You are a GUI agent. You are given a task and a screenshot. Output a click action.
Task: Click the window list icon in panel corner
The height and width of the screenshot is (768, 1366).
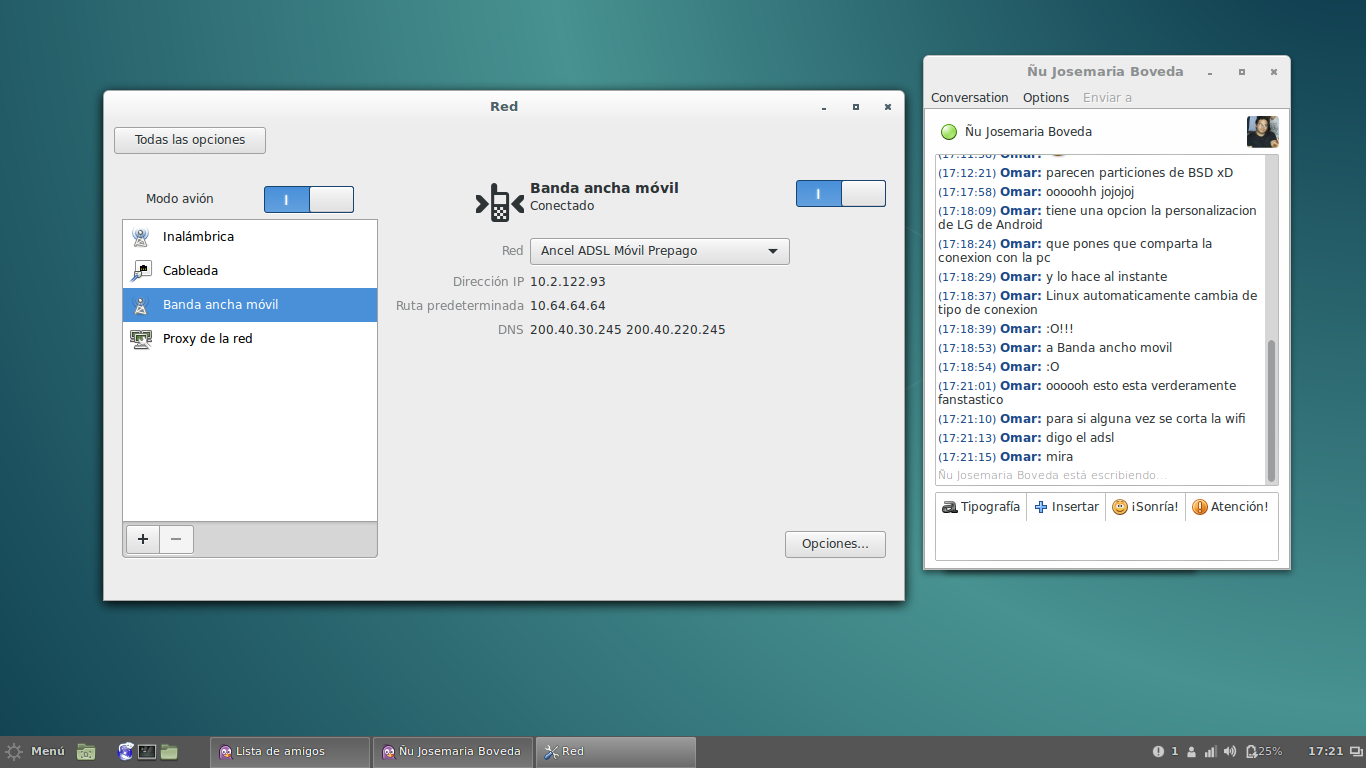(x=1355, y=751)
